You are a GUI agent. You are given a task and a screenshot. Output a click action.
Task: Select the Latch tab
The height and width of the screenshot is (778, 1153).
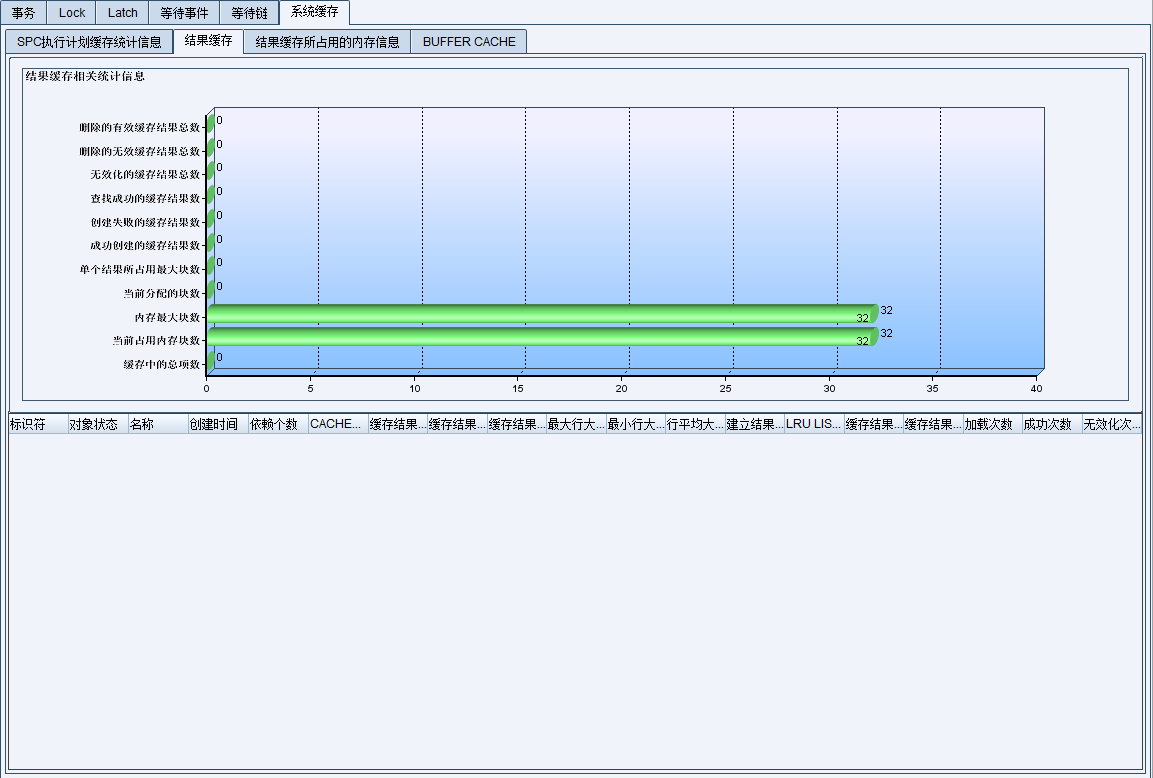[123, 13]
